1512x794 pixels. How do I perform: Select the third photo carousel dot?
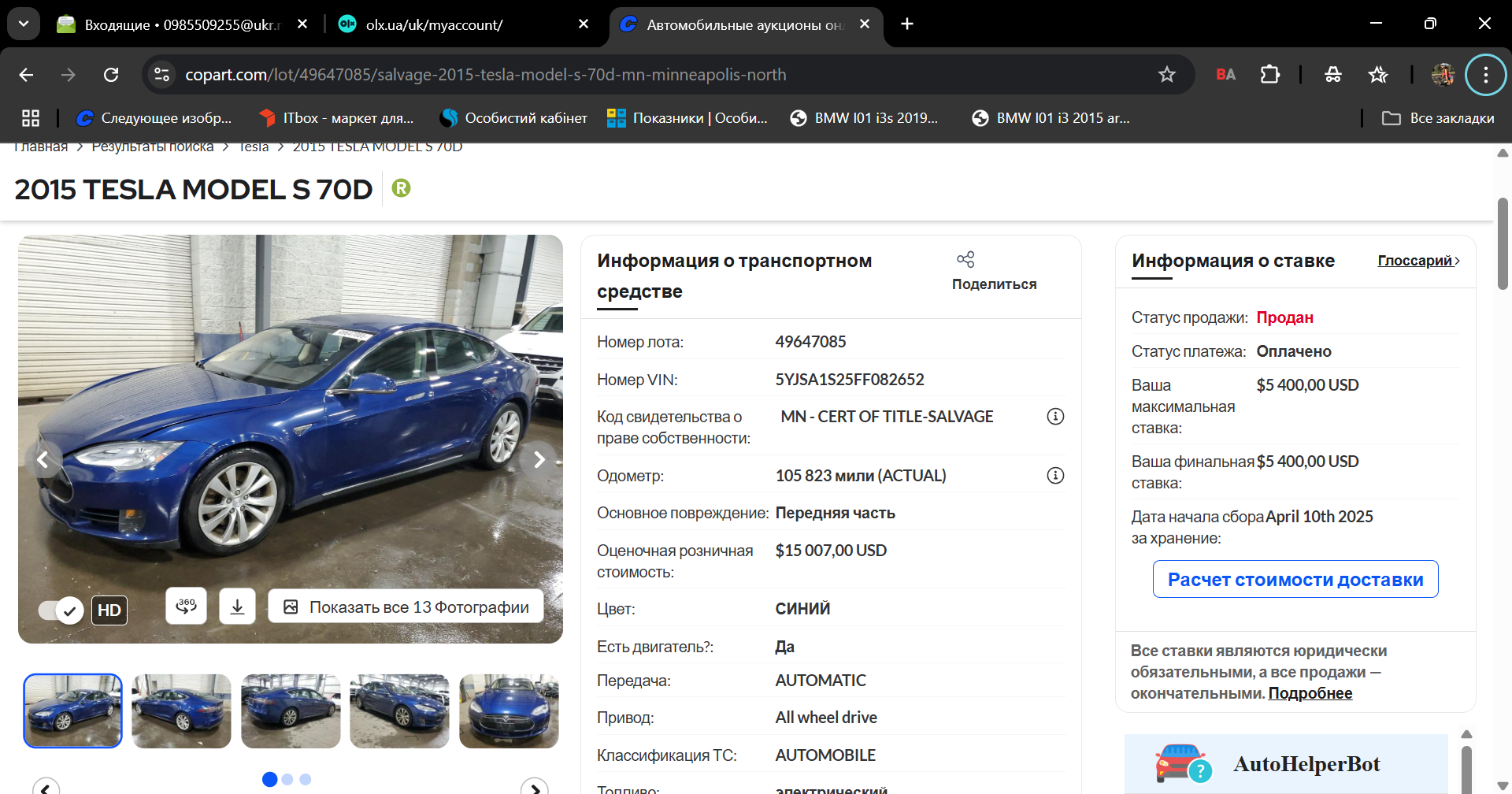[x=306, y=780]
